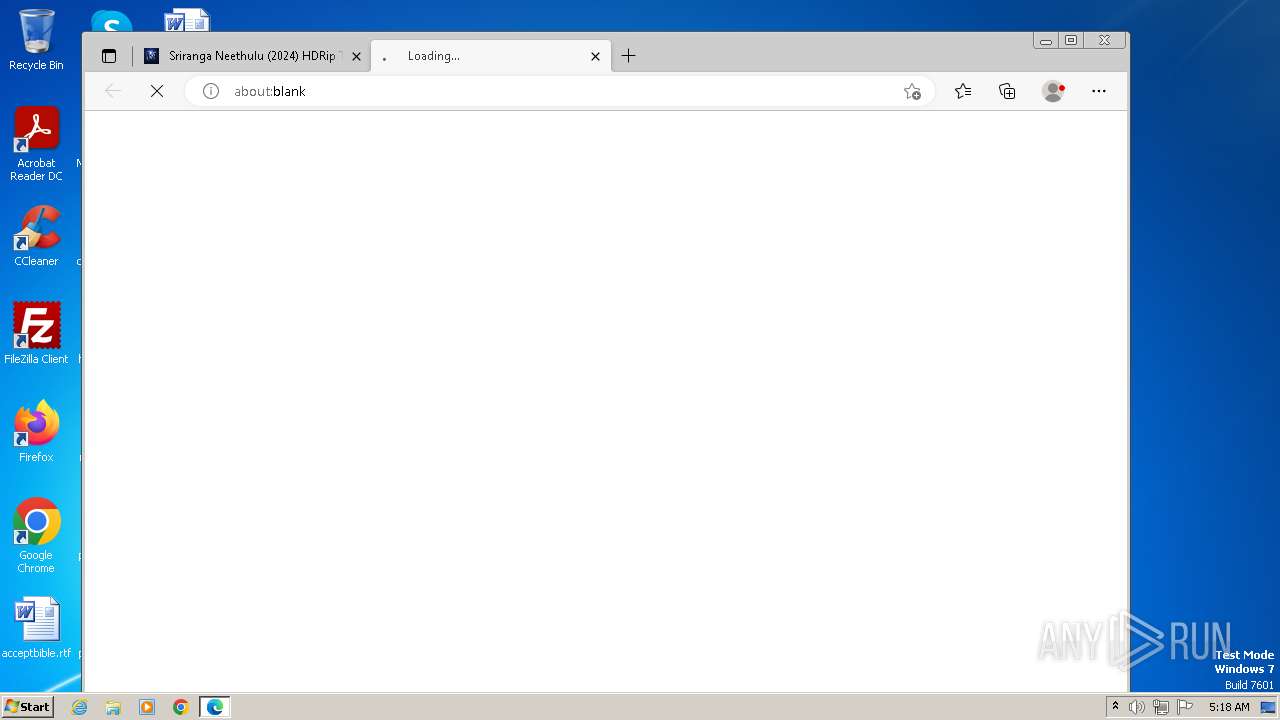Open the Skype desktop icon
Image resolution: width=1280 pixels, height=720 pixels.
point(111,22)
